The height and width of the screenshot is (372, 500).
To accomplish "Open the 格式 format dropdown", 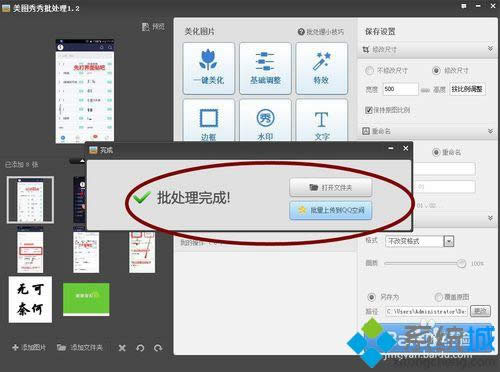I will 449,241.
